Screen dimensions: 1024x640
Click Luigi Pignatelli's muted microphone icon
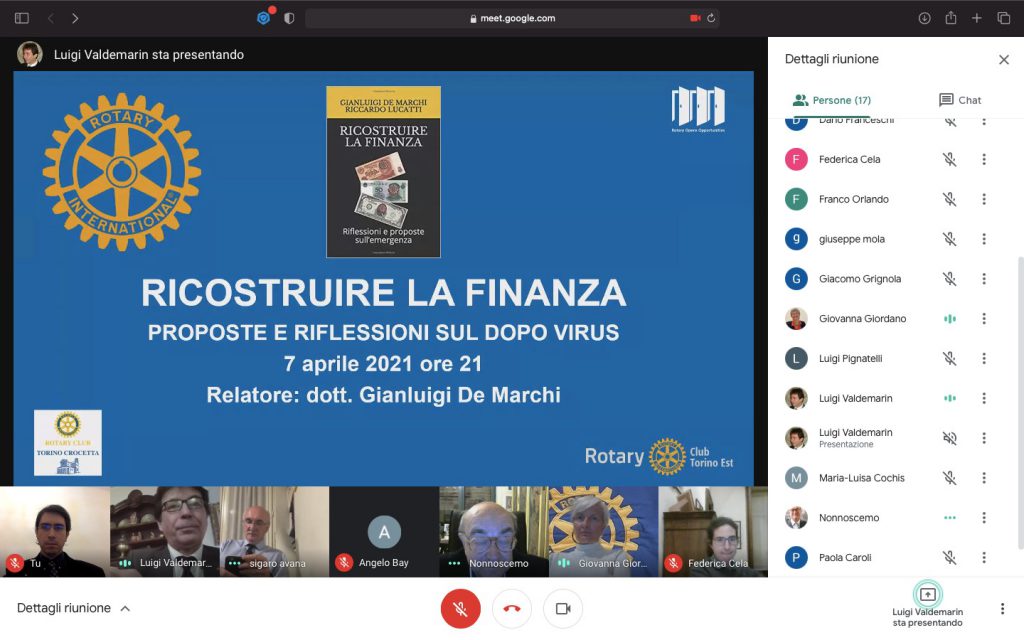(950, 359)
